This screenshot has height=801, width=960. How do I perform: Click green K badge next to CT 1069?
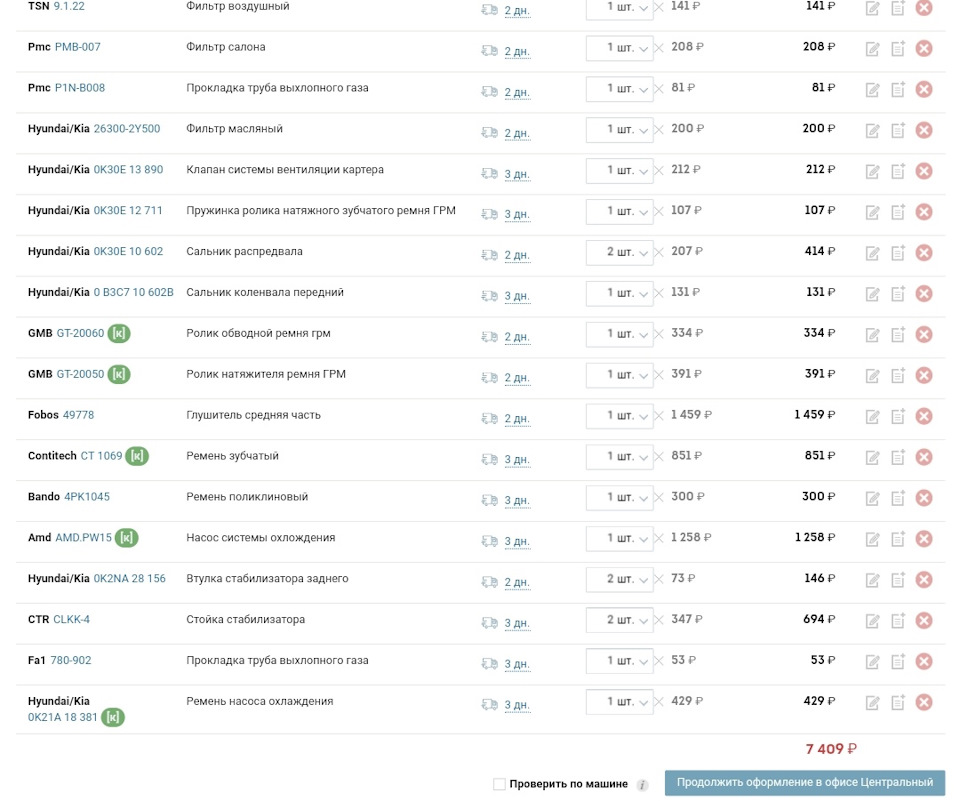138,456
